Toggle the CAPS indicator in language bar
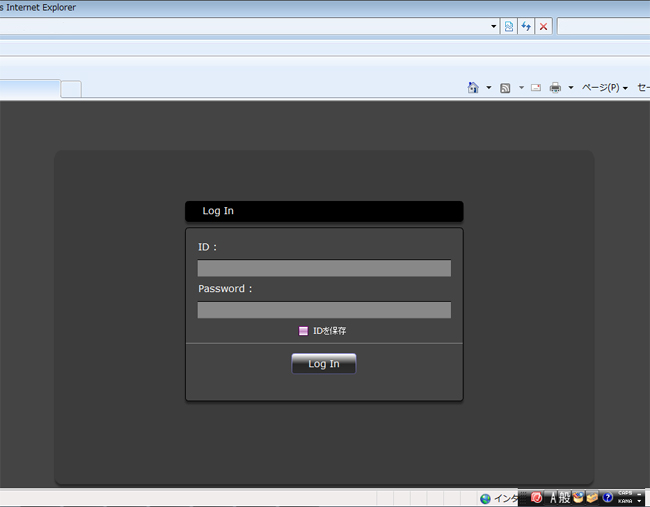 625,493
